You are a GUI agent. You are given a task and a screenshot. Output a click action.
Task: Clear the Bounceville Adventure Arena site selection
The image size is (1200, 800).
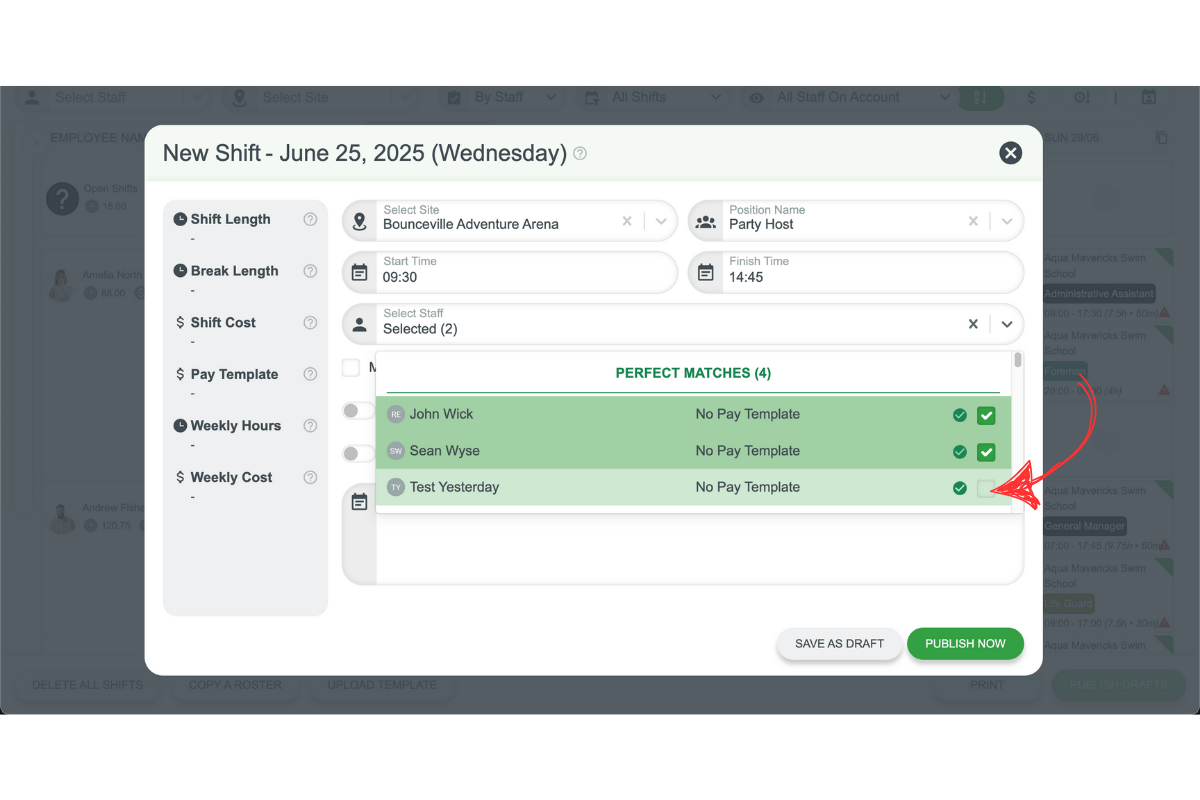(627, 221)
